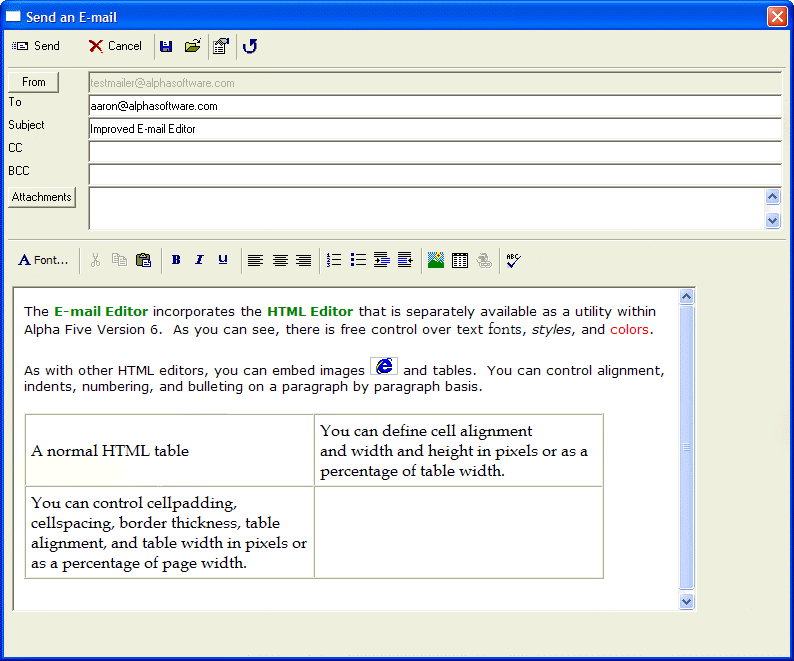Click the blue refresh arrow icon
Viewport: 794px width, 661px height.
[x=250, y=46]
